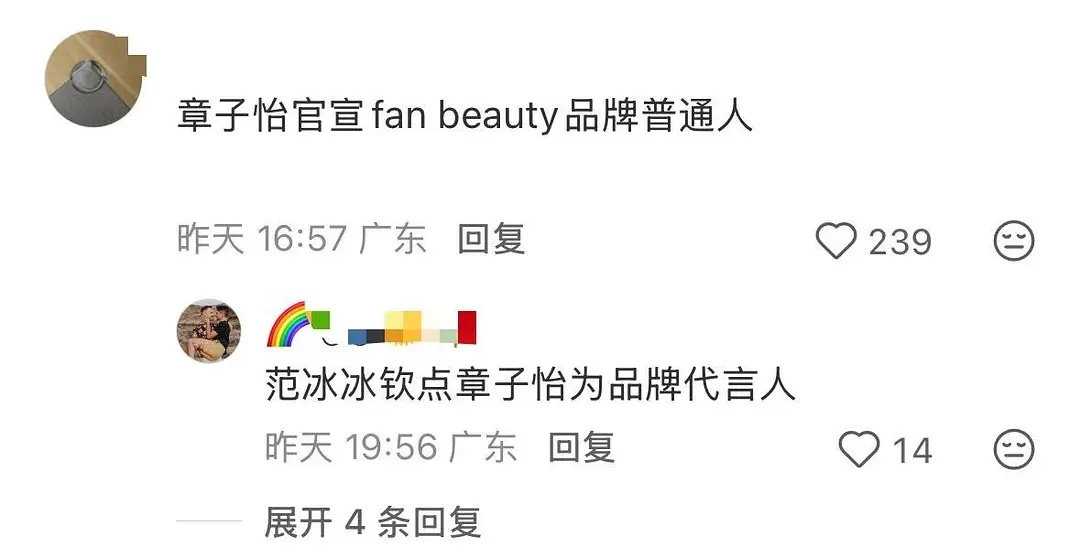Open the top commenter's gray avatar
The image size is (1080, 558).
[x=94, y=79]
